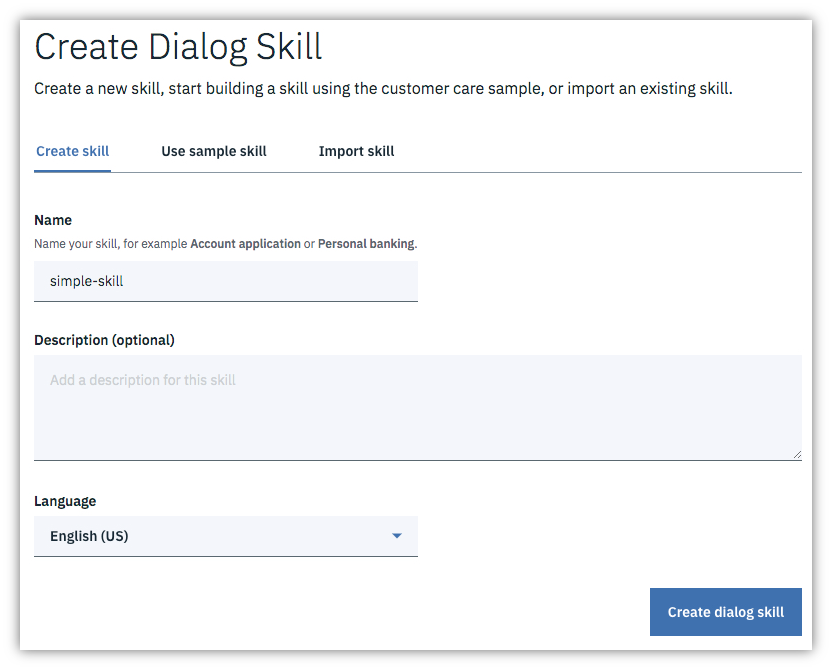Click the English (US) selected value
The image size is (832, 670).
click(x=89, y=536)
